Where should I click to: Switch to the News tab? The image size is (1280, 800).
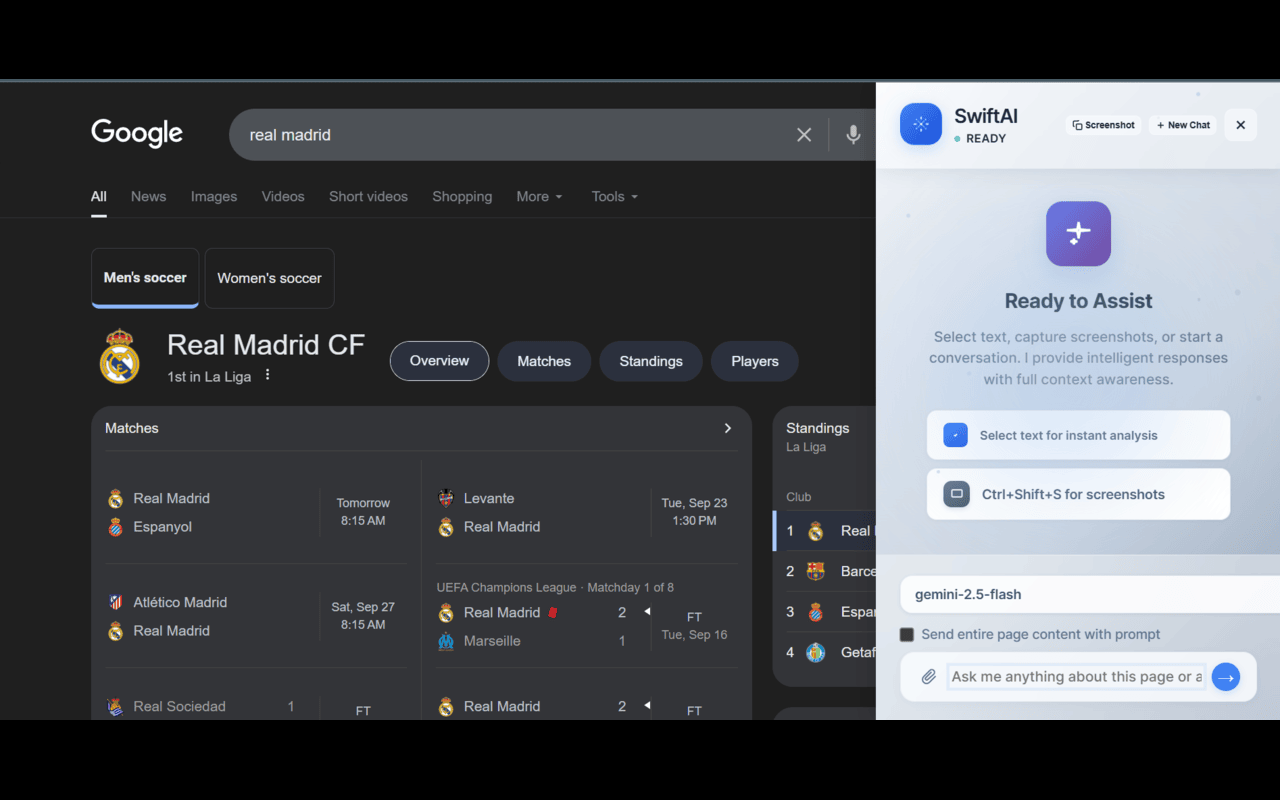coord(148,197)
